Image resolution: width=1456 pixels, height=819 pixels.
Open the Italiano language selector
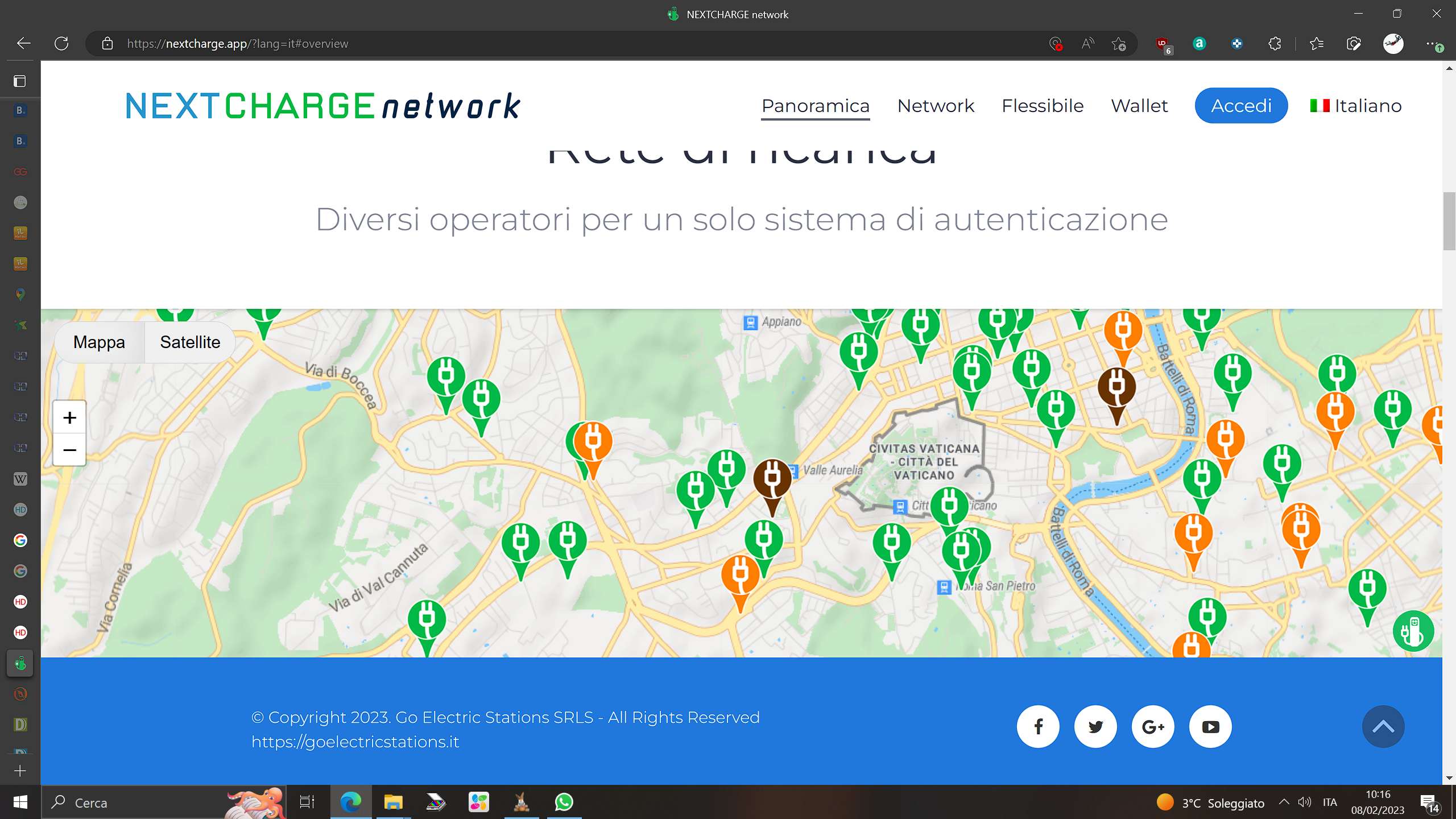tap(1356, 106)
